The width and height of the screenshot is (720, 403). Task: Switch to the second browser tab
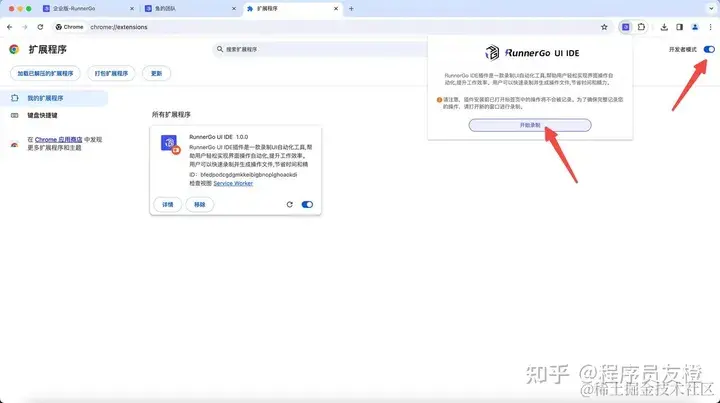point(189,8)
